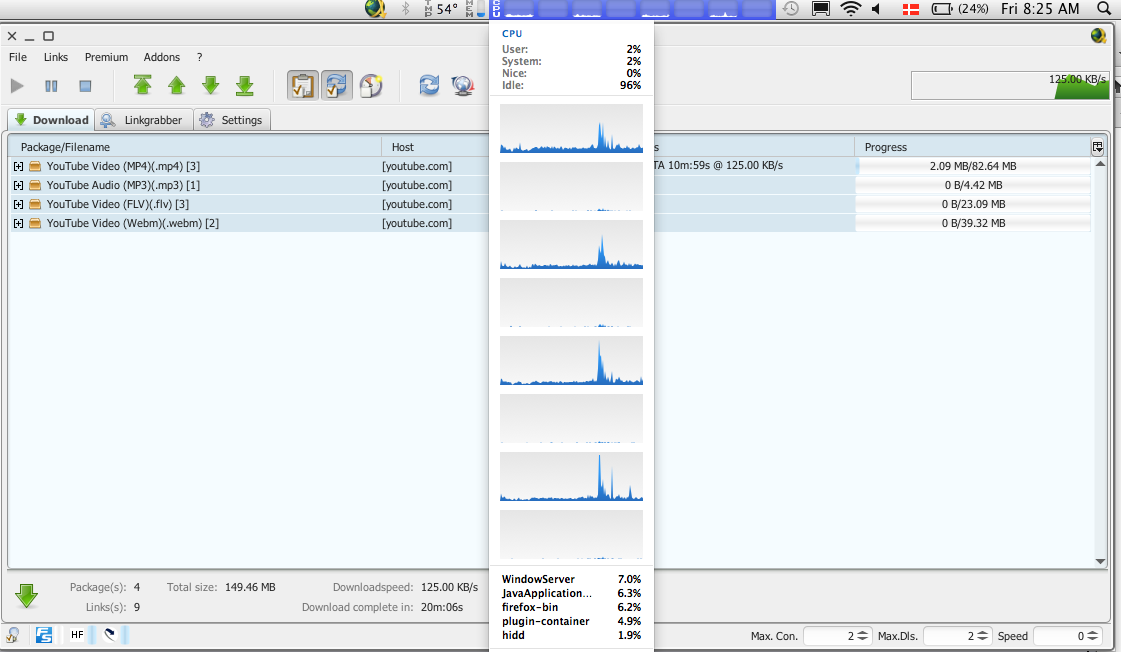This screenshot has height=652, width=1121.
Task: Sort by Progress column header
Action: [972, 147]
